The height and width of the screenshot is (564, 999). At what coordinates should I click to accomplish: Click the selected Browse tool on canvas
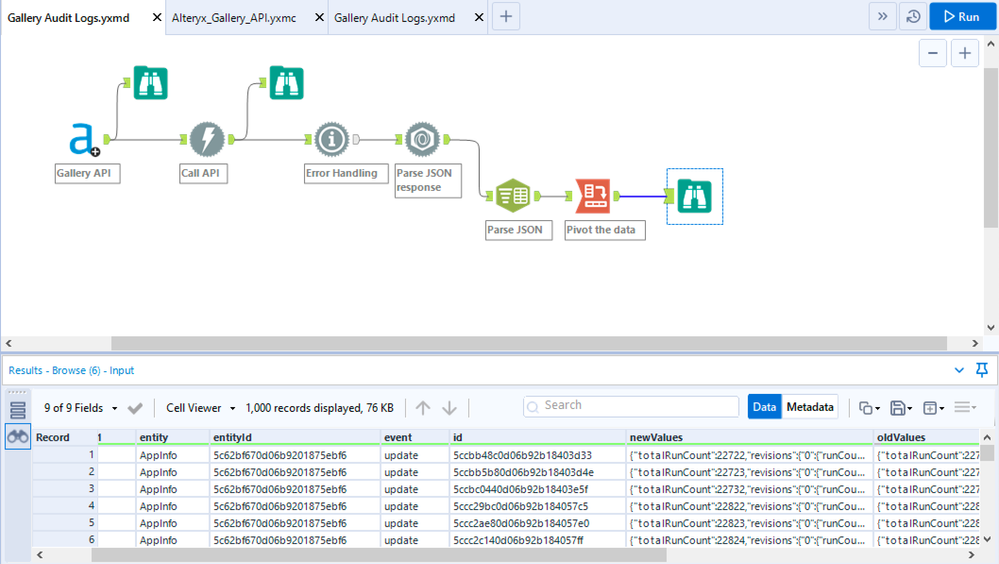[x=693, y=197]
